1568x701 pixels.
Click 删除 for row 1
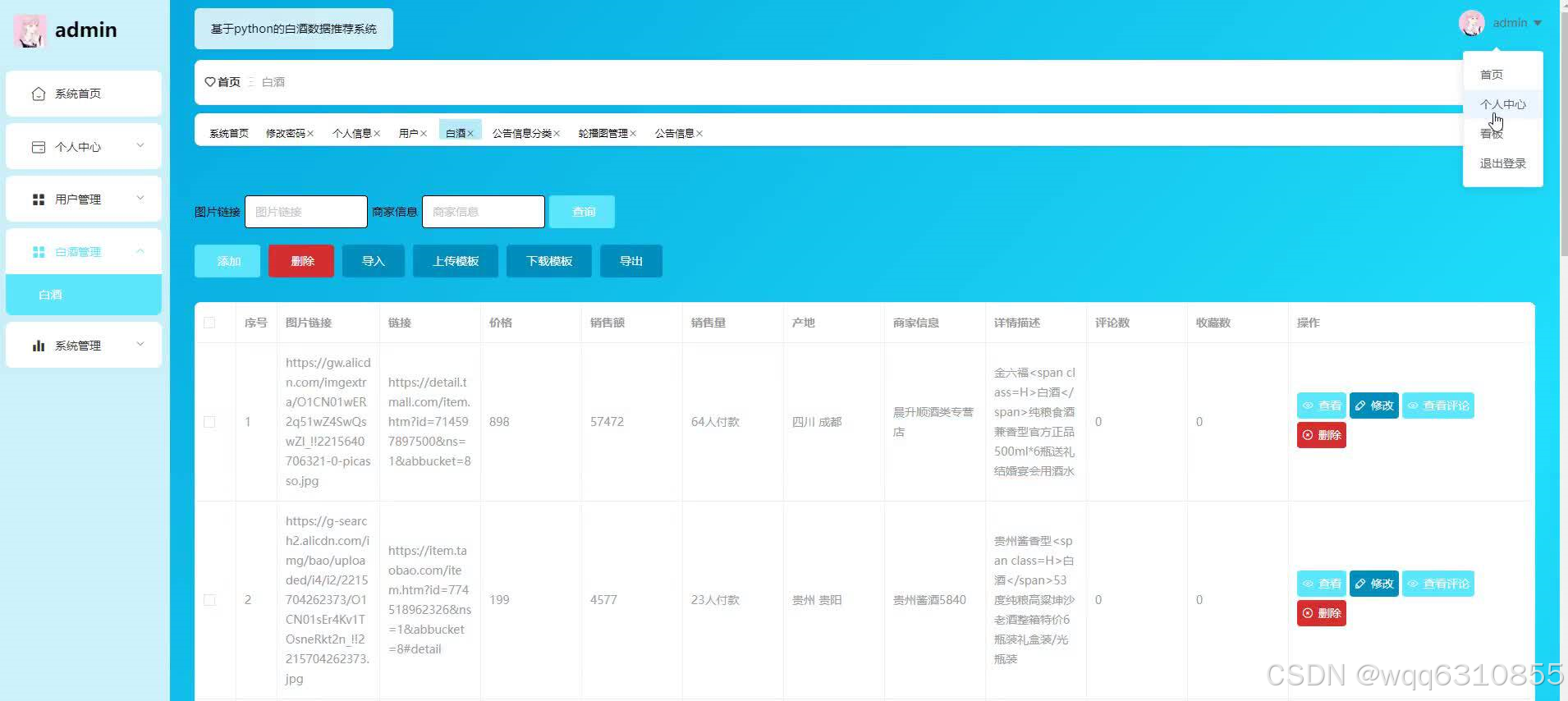1322,435
